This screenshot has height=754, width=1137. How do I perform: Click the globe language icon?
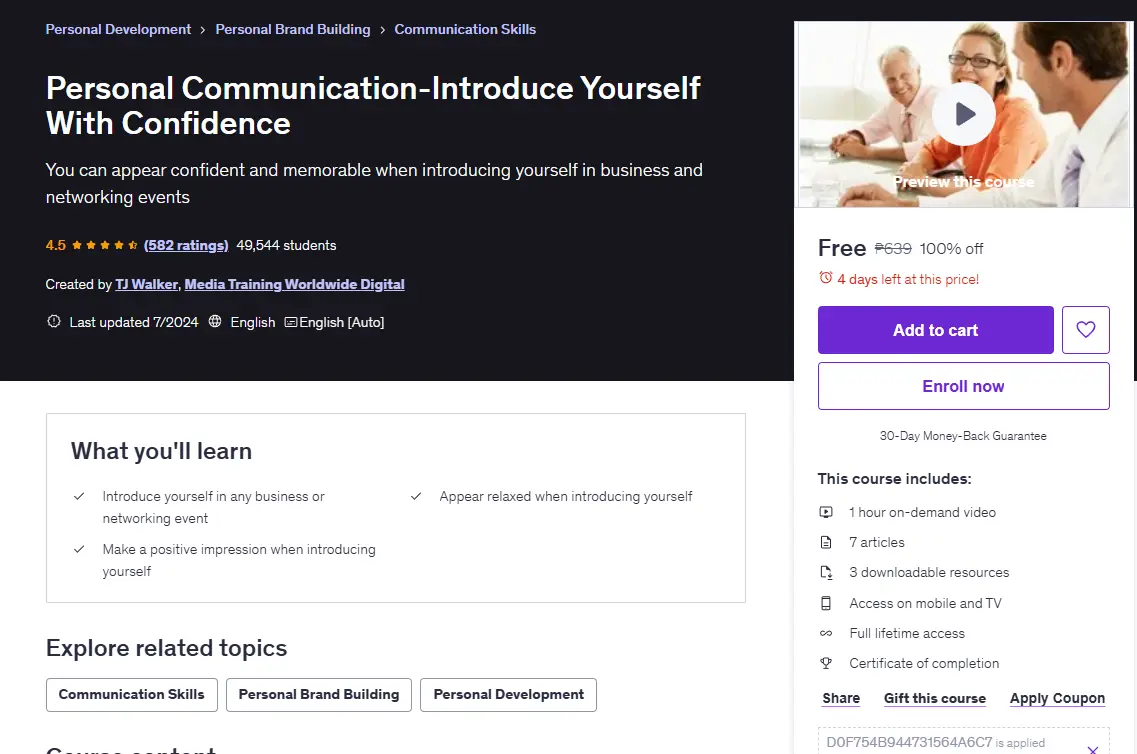pos(215,321)
